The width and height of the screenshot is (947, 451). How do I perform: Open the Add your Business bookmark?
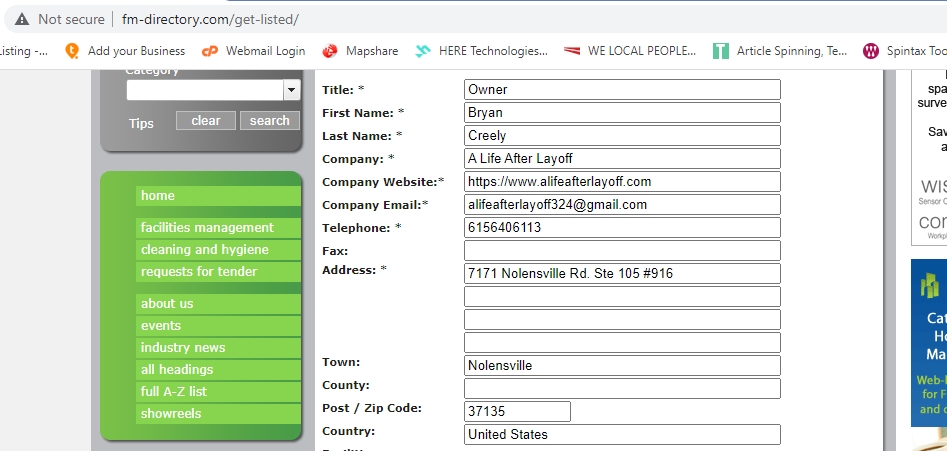(x=125, y=51)
